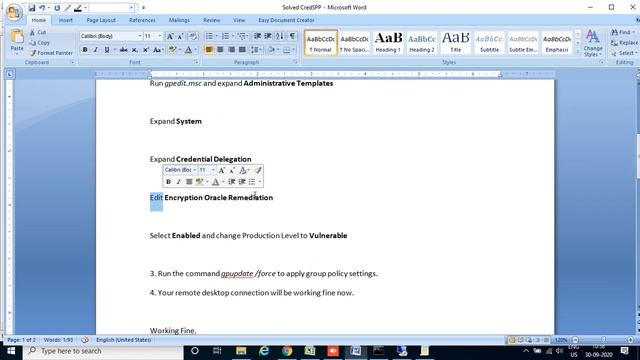The height and width of the screenshot is (360, 640).
Task: Click Cut in the Clipboard group
Action: (38, 32)
